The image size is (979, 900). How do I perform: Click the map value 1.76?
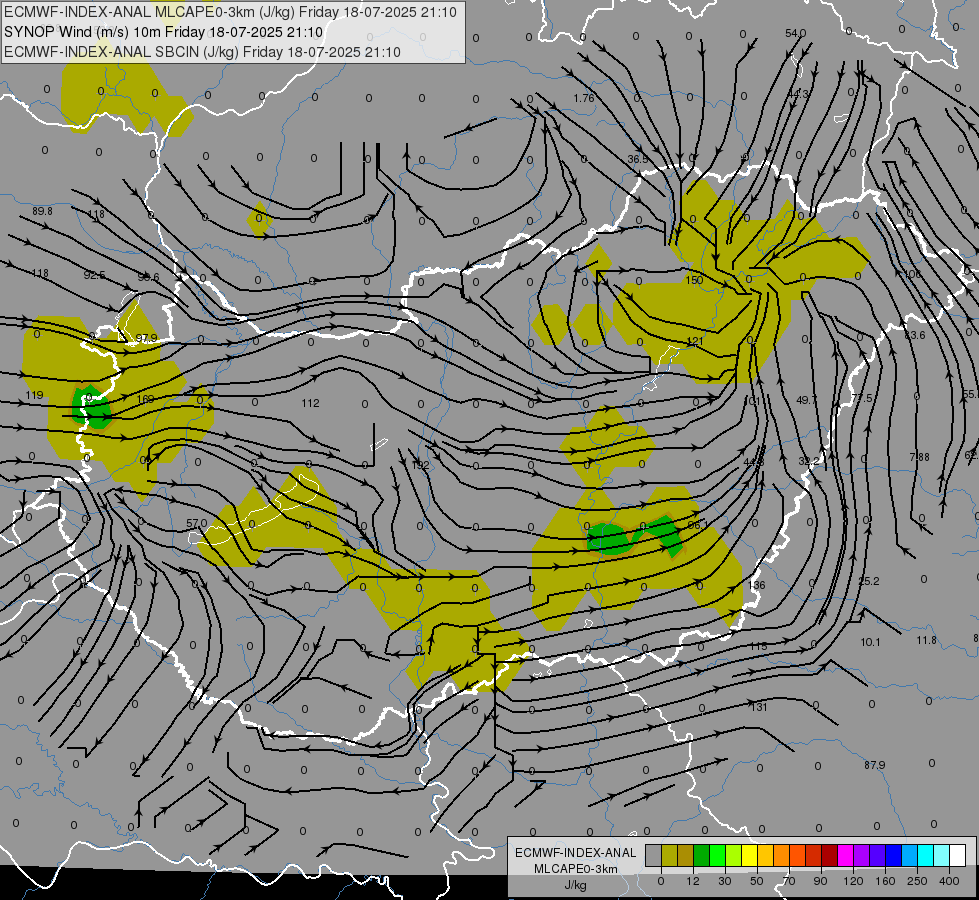(x=584, y=98)
